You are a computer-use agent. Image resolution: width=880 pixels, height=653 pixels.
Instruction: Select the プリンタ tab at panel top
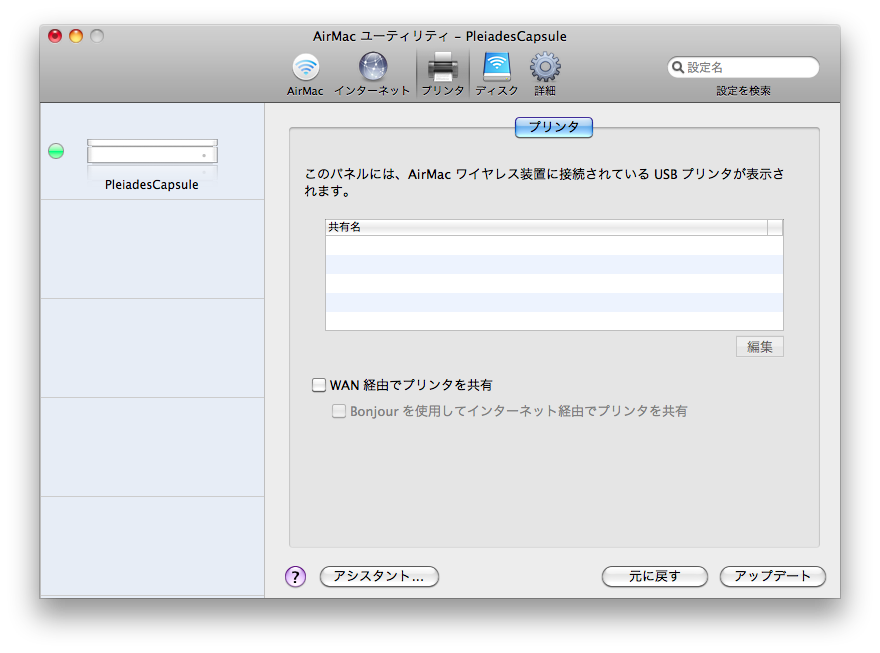[x=554, y=127]
